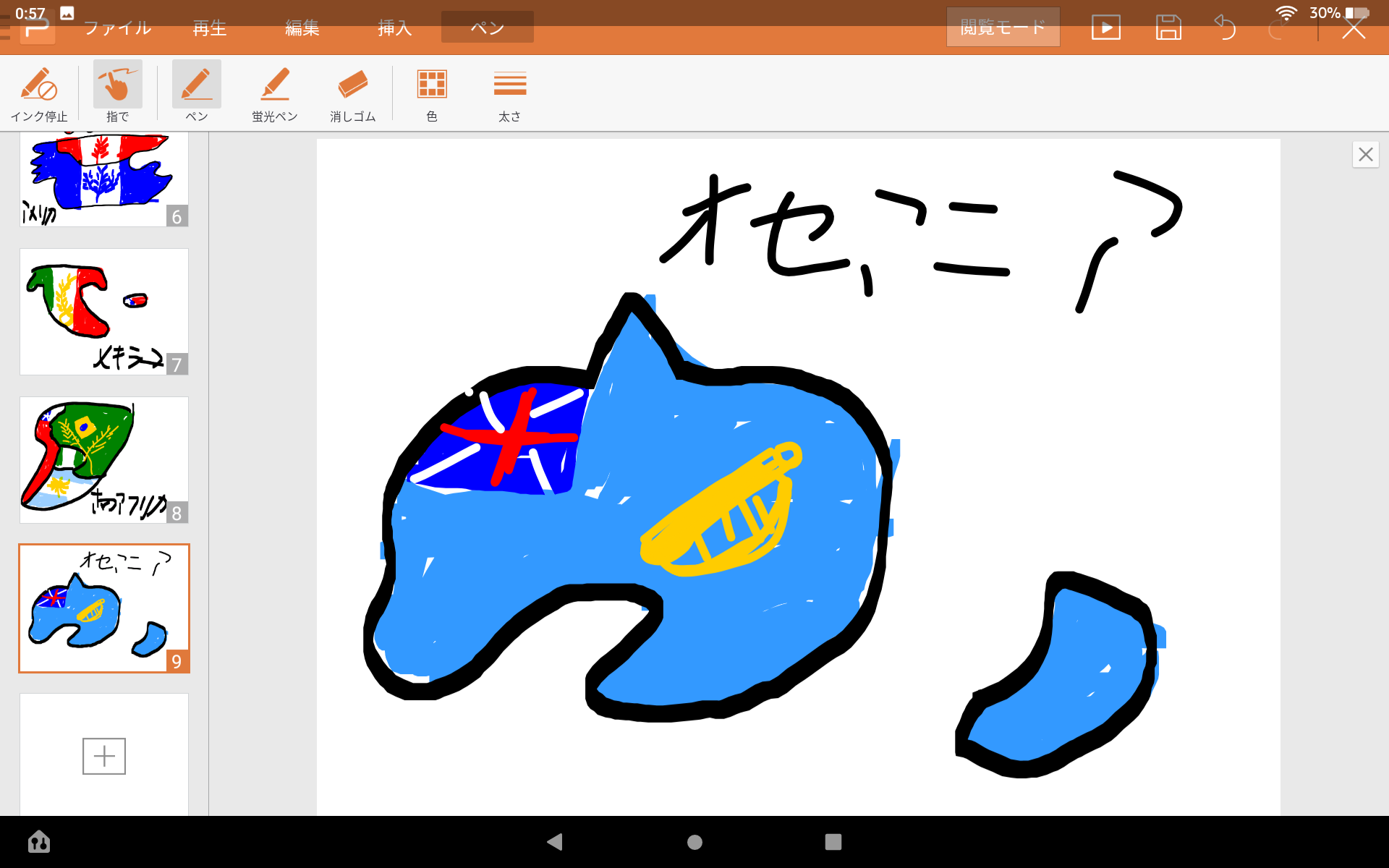Screen dimensions: 1389x868
Task: Tap the Wi-Fi status icon
Action: pyautogui.click(x=1286, y=13)
